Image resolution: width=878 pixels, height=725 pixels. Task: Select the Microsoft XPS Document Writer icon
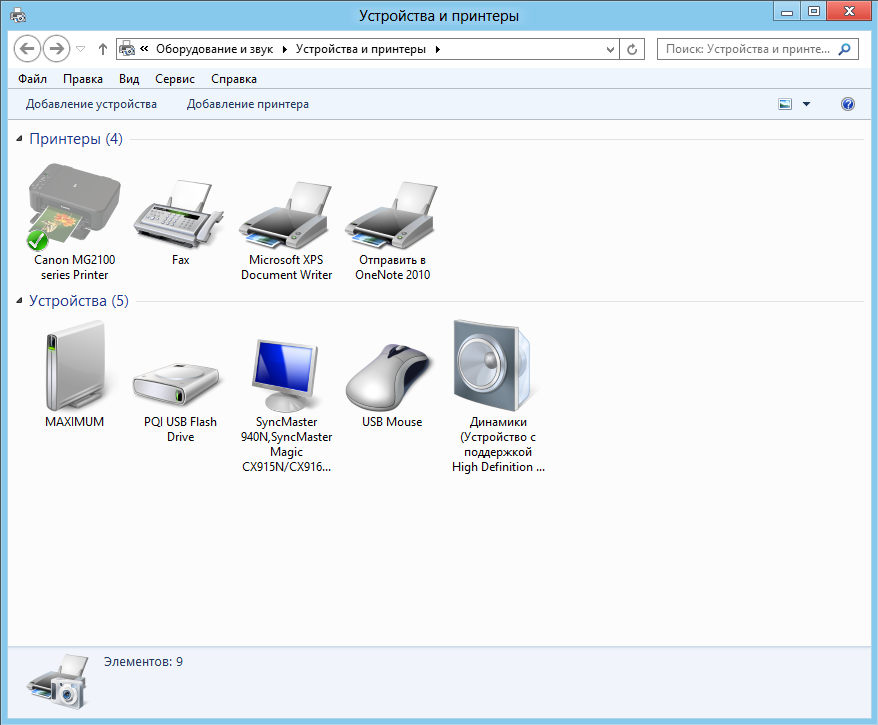point(285,214)
